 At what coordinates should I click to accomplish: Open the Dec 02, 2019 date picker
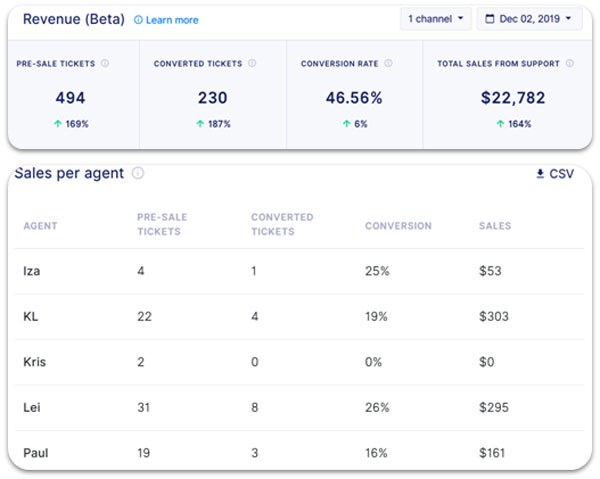click(529, 19)
